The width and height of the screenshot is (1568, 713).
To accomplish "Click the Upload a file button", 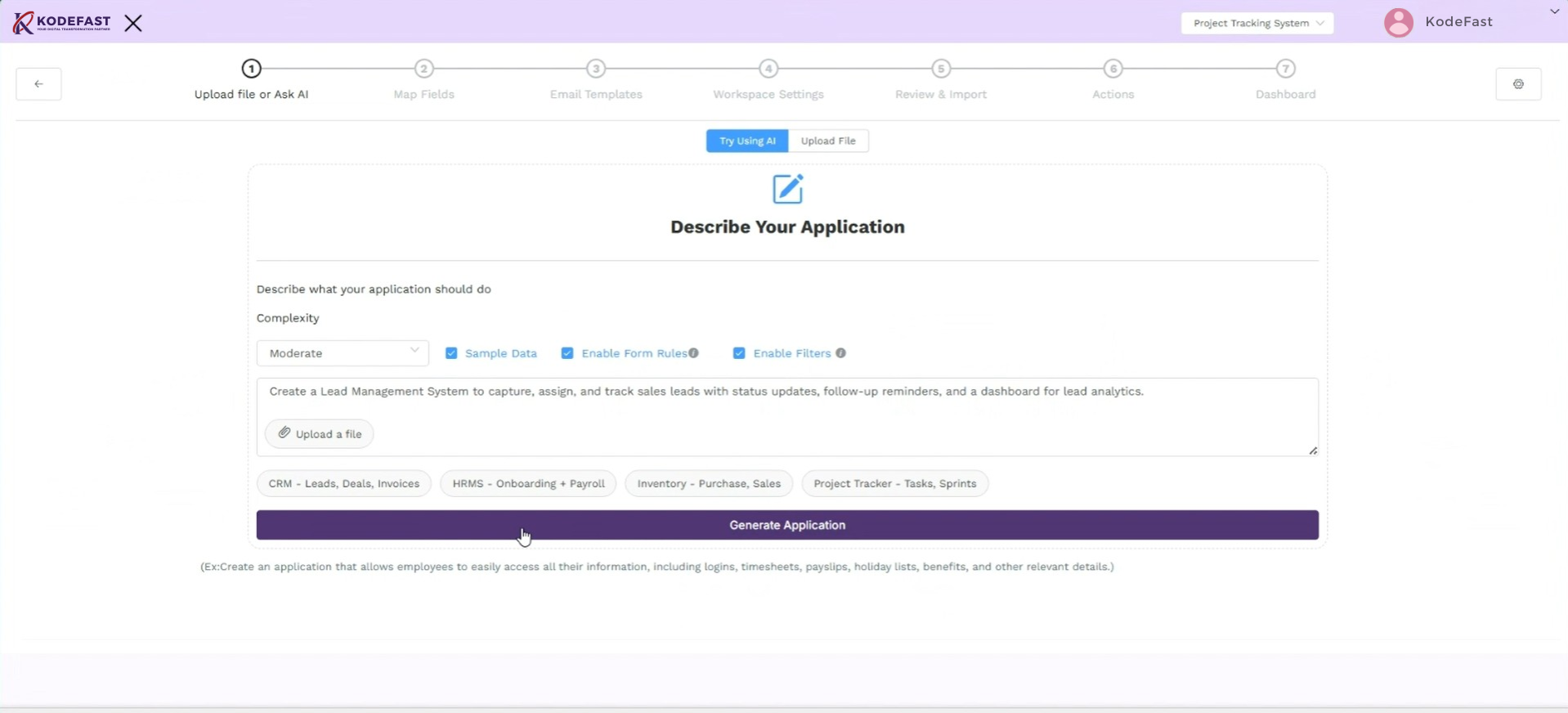I will [319, 433].
